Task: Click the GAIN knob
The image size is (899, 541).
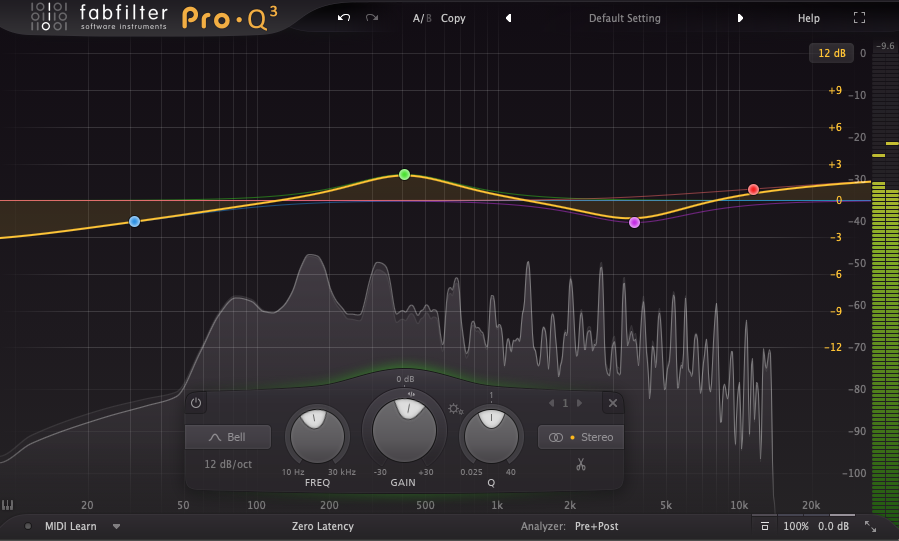Action: click(x=404, y=427)
